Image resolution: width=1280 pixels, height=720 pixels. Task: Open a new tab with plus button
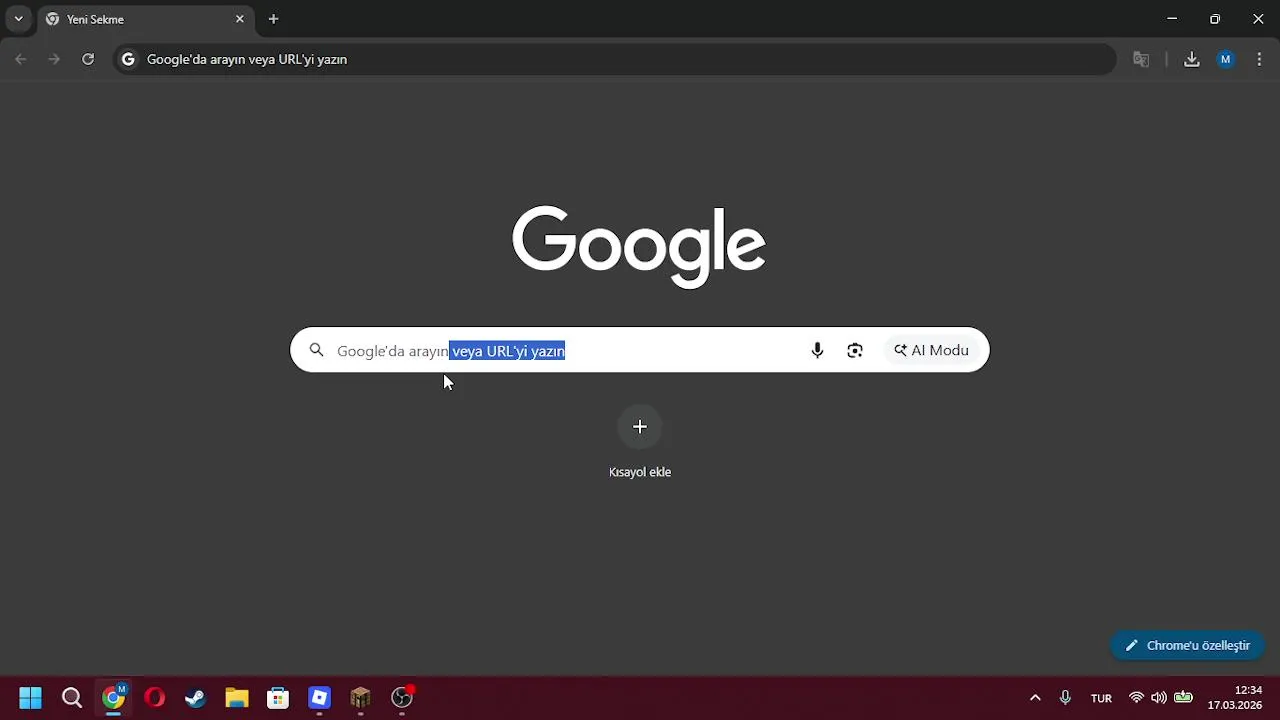(273, 19)
